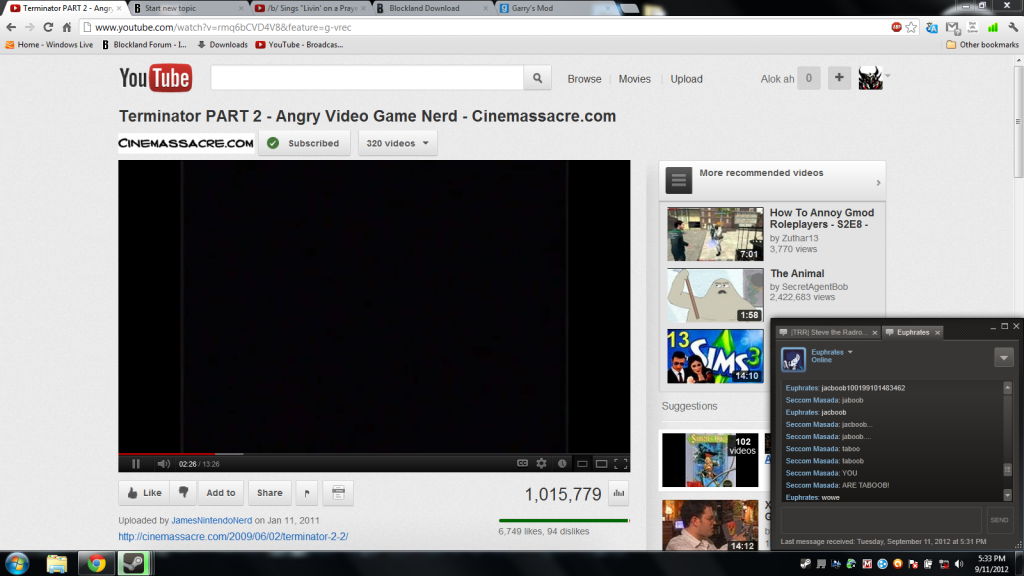This screenshot has height=576, width=1024.
Task: Dislike the video with thumbs-down icon
Action: [x=184, y=492]
